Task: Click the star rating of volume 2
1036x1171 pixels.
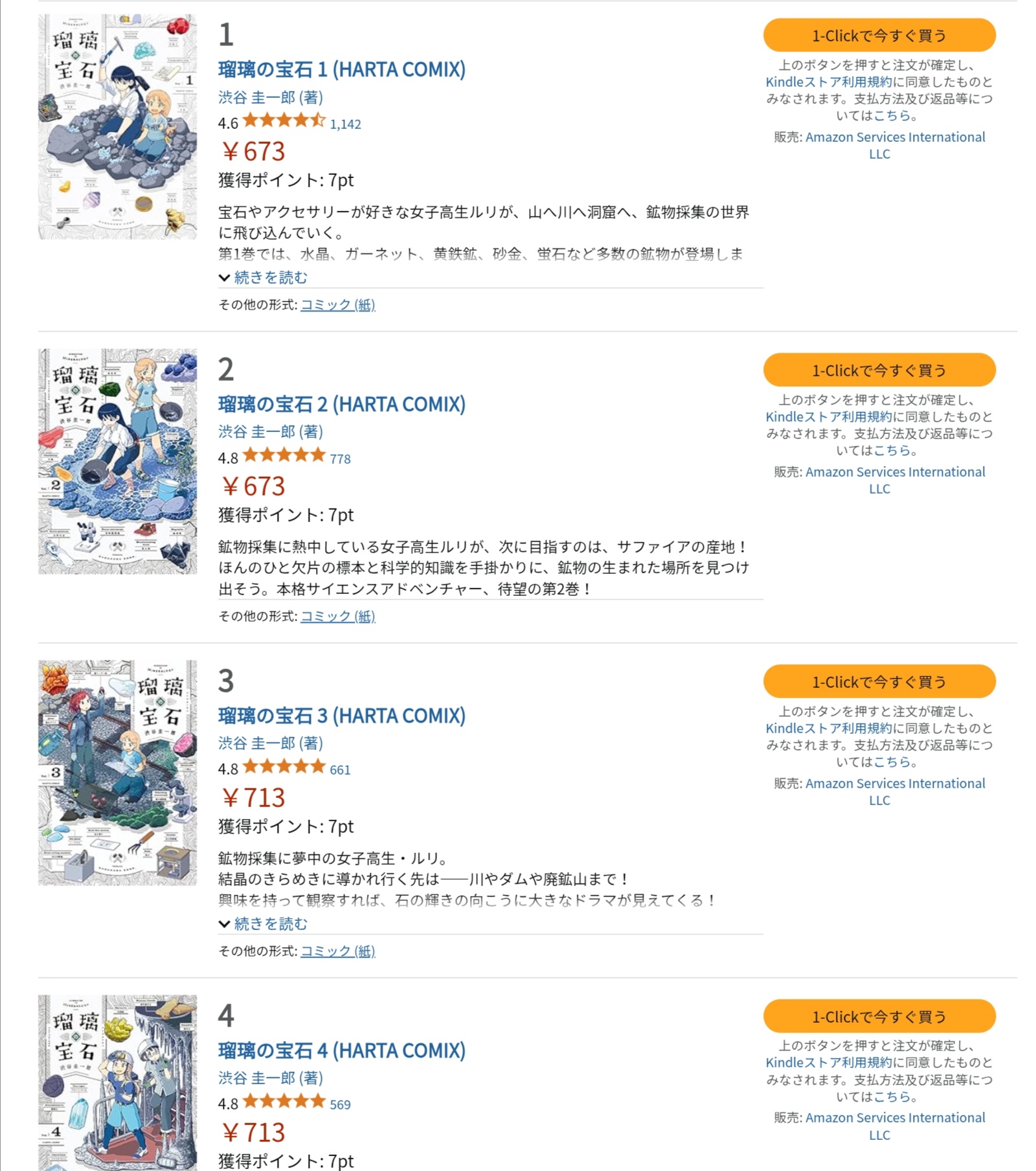Action: click(x=284, y=455)
